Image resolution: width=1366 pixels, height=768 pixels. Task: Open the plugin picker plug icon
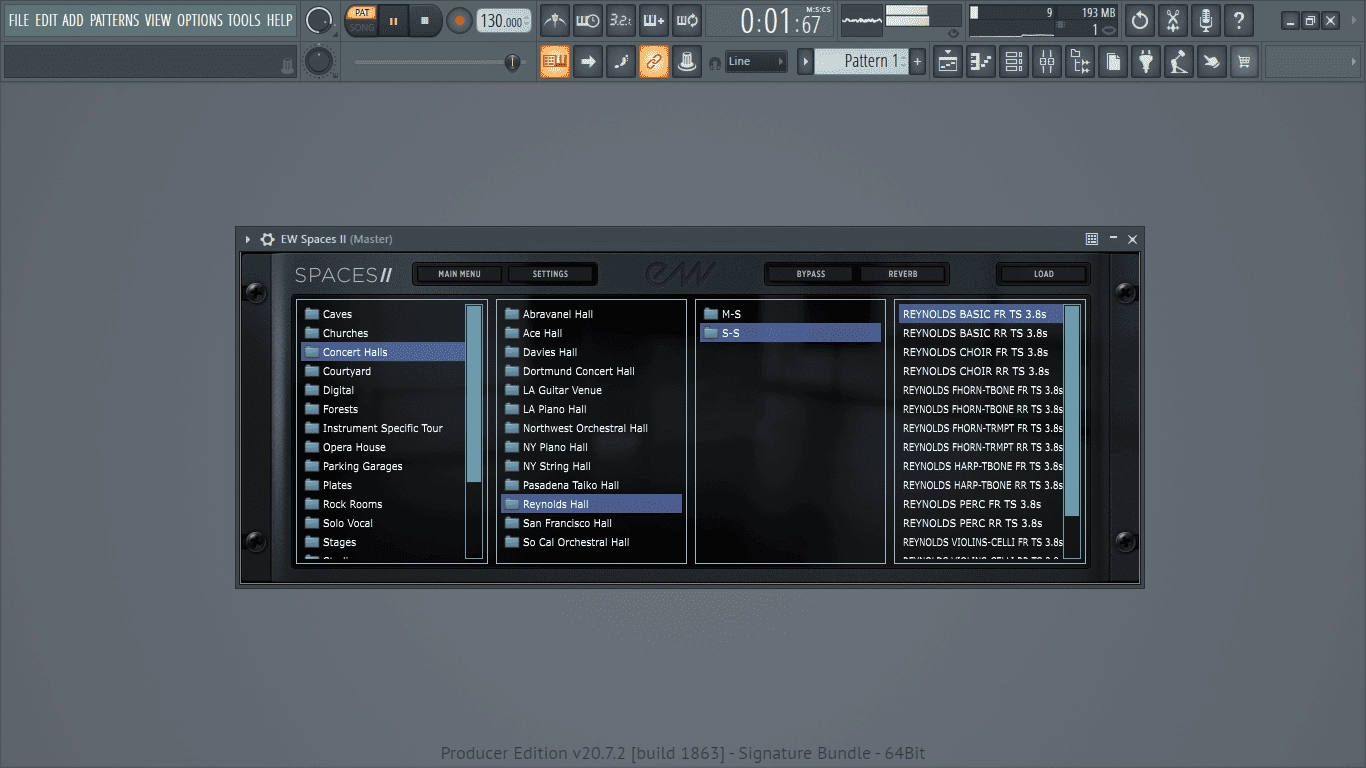click(1146, 61)
